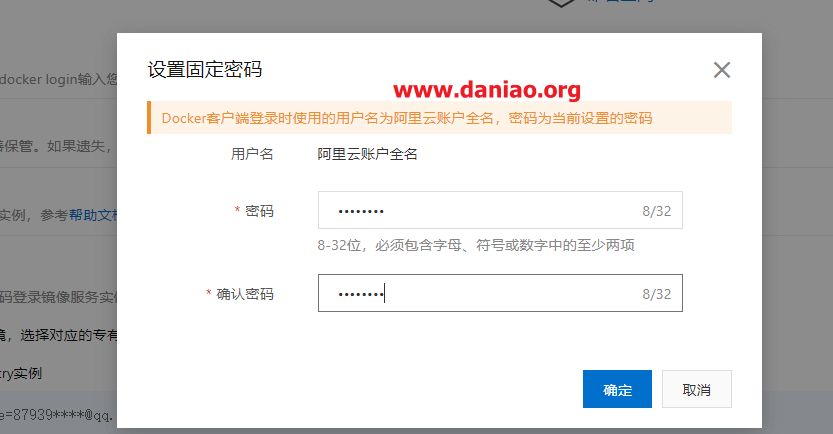Open the 帮助文档 link behind the dialog

tap(93, 215)
